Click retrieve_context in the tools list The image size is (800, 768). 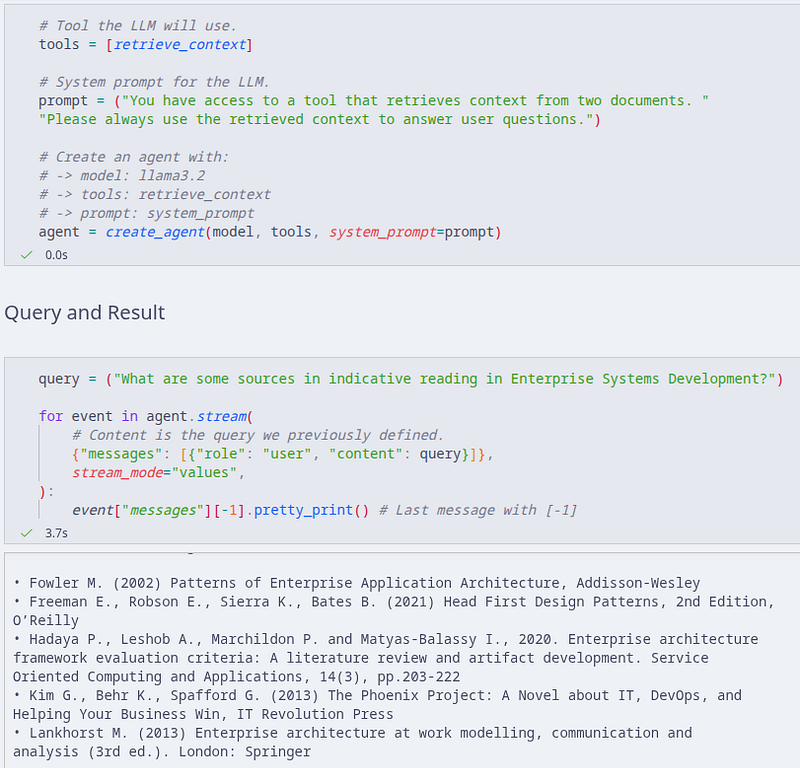(180, 45)
